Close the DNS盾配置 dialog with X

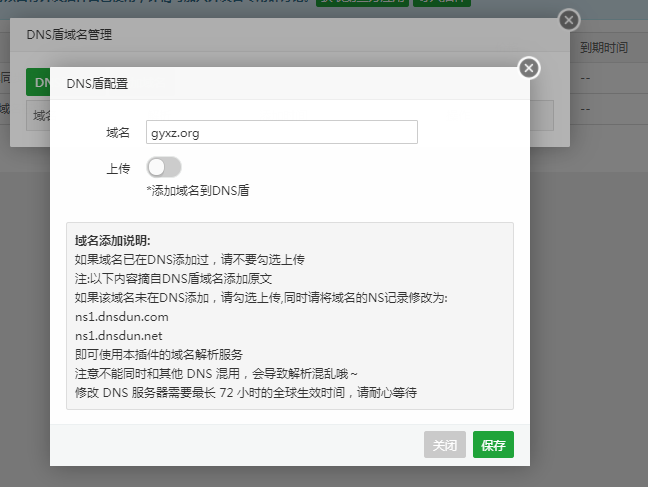tap(529, 68)
